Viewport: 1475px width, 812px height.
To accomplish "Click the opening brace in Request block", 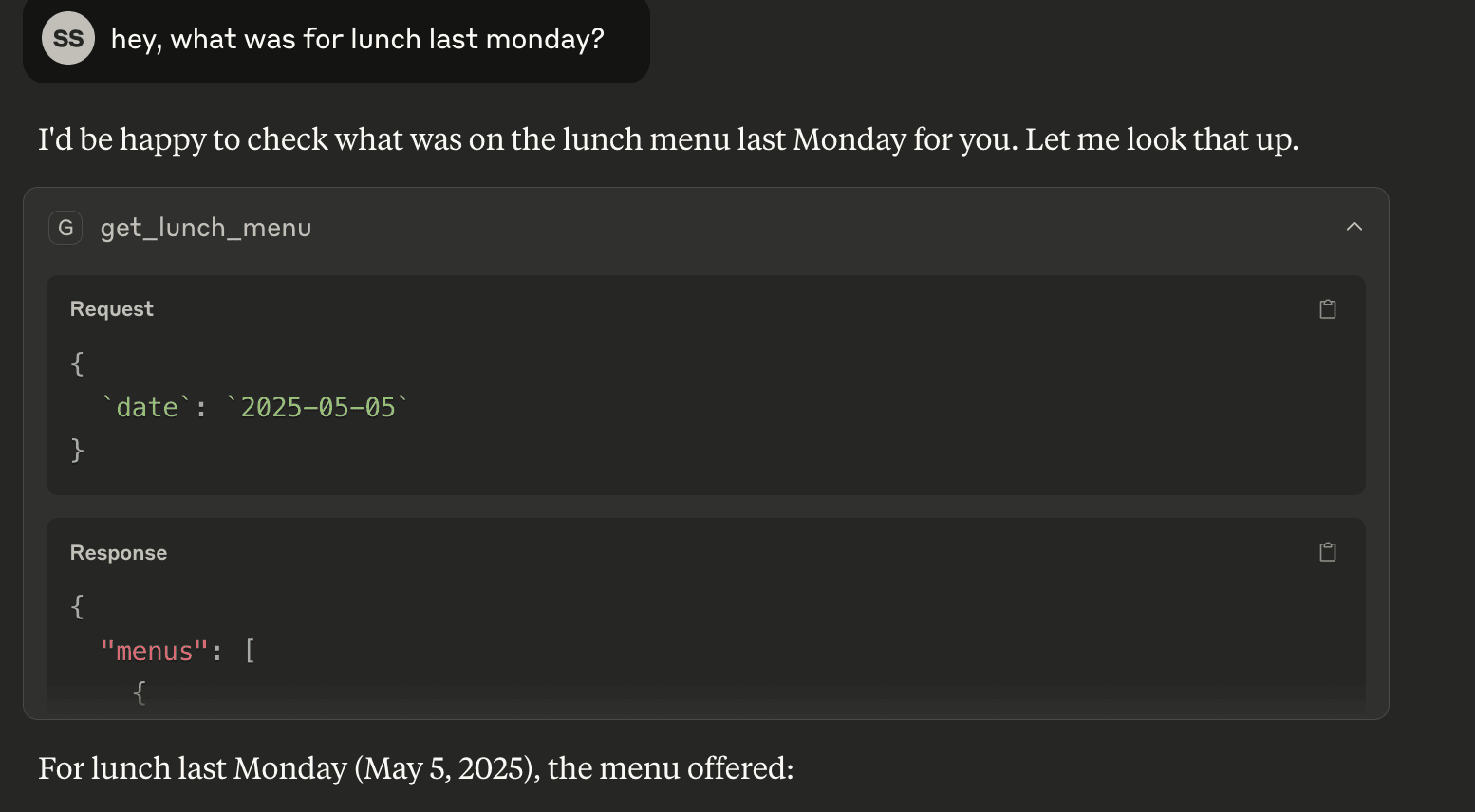I will click(78, 363).
